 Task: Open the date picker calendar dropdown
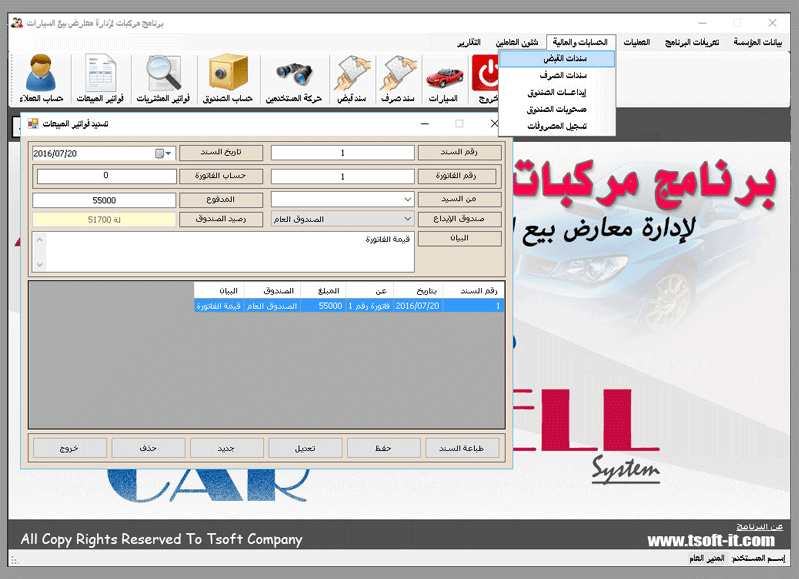pyautogui.click(x=164, y=153)
